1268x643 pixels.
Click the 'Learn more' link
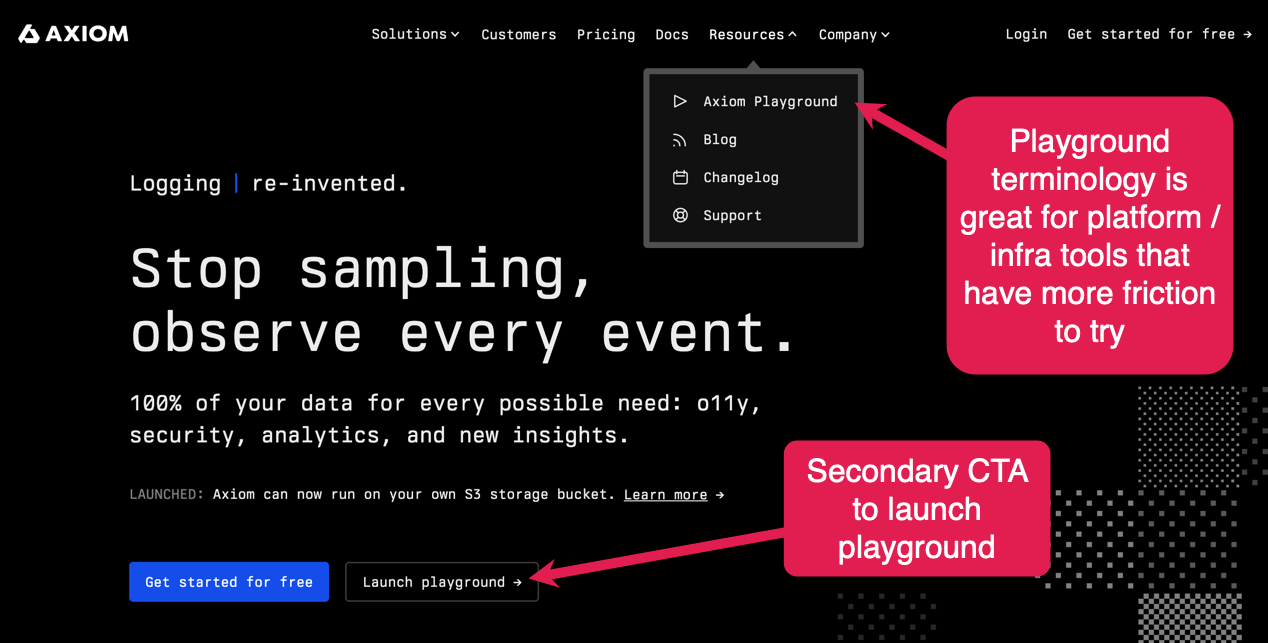pos(665,495)
